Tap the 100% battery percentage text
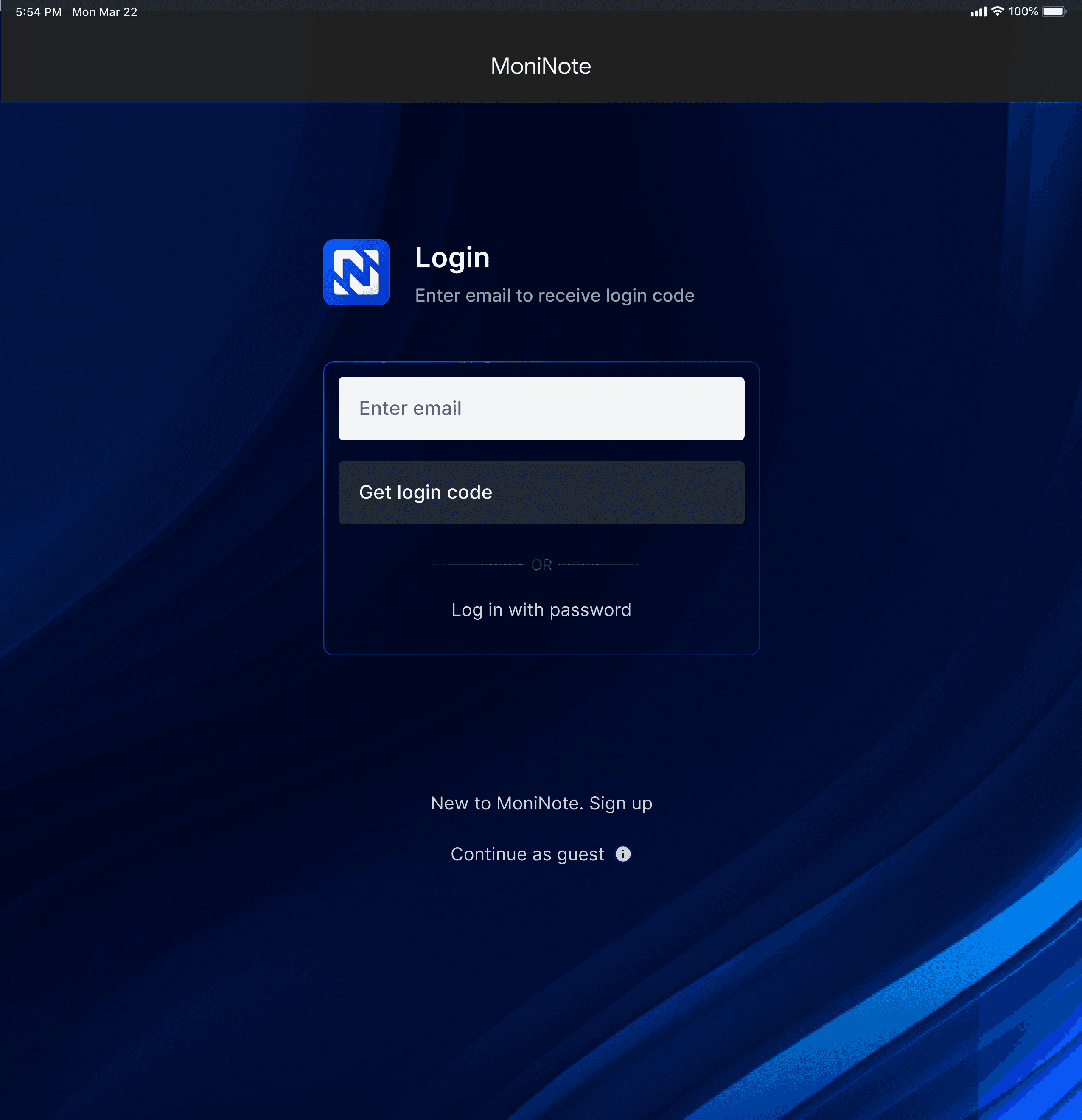Screen dimensions: 1082x1120 pos(1023,11)
